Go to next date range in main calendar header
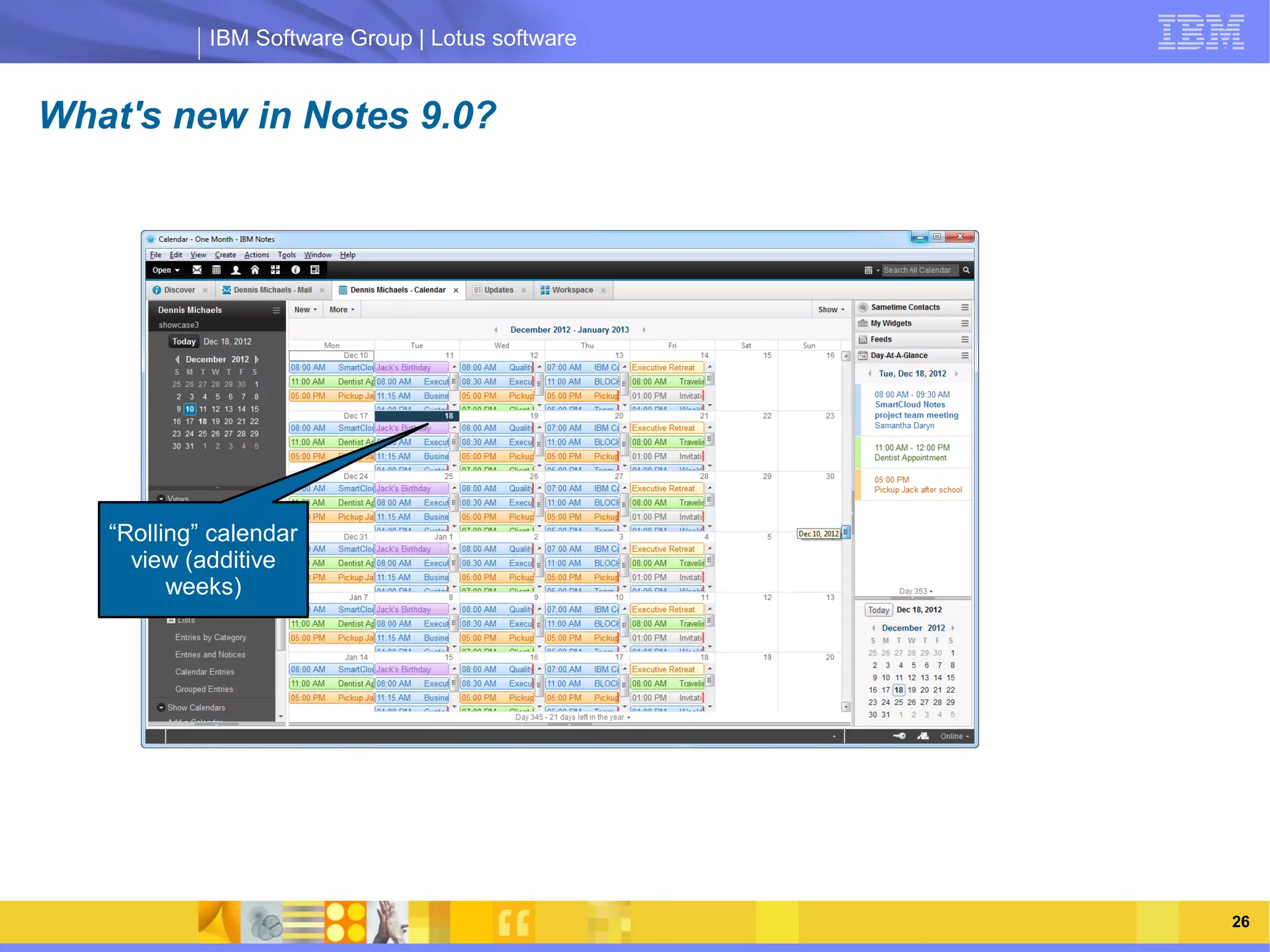The height and width of the screenshot is (952, 1270). [644, 330]
